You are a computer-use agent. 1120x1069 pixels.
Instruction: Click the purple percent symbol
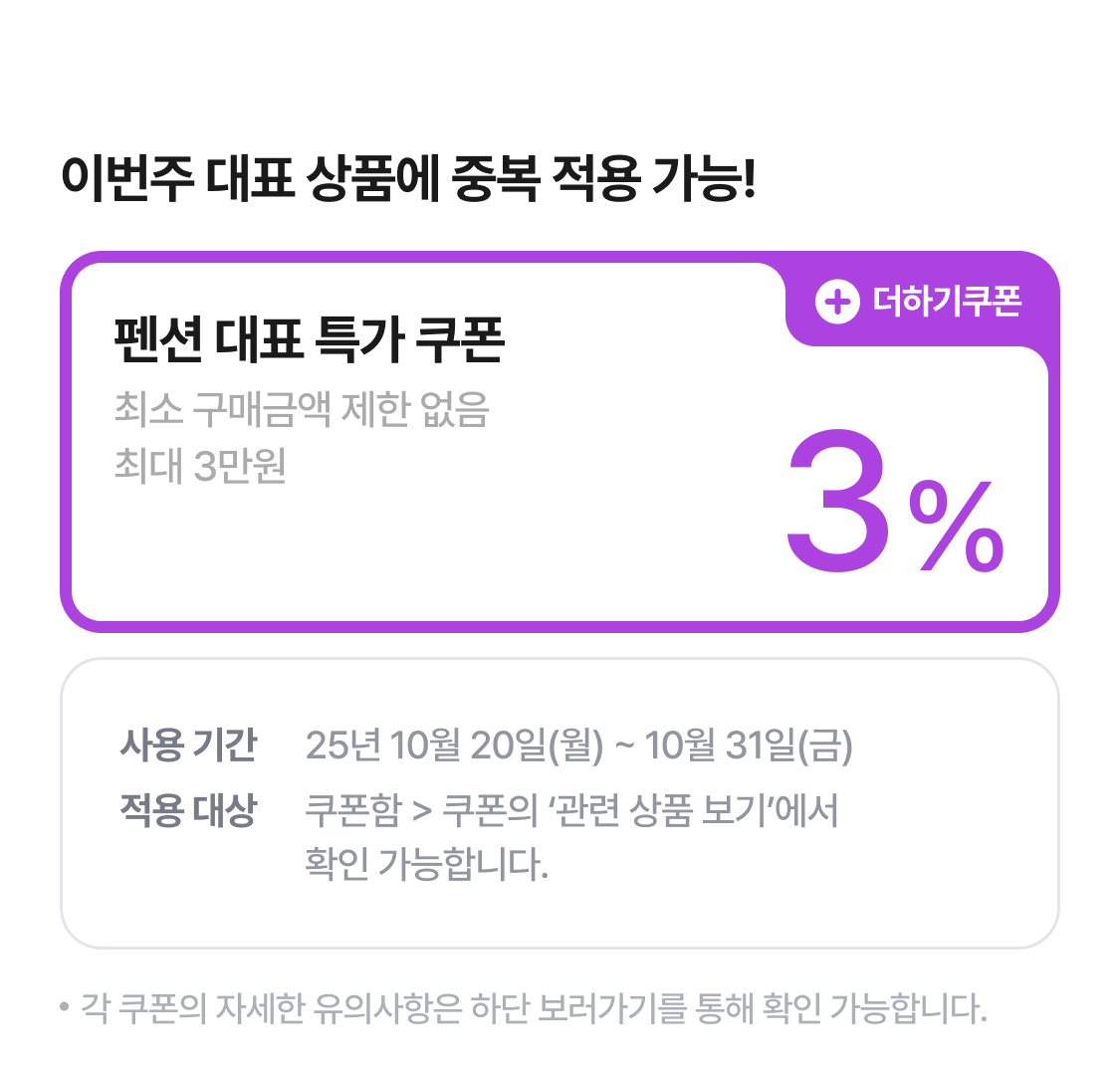point(957,527)
